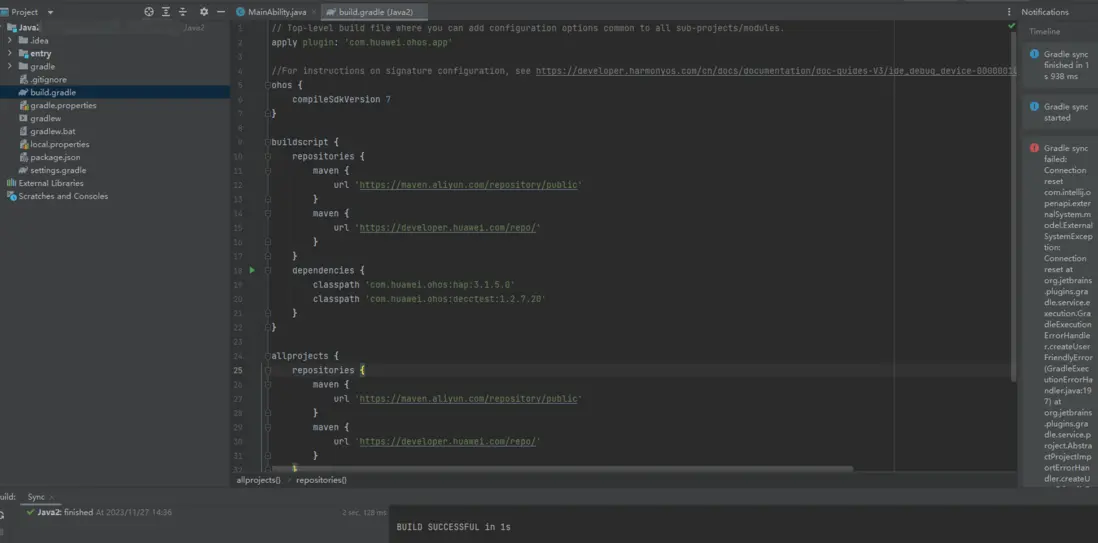Select the Java2: finished build result row
Image resolution: width=1098 pixels, height=543 pixels.
pos(195,512)
